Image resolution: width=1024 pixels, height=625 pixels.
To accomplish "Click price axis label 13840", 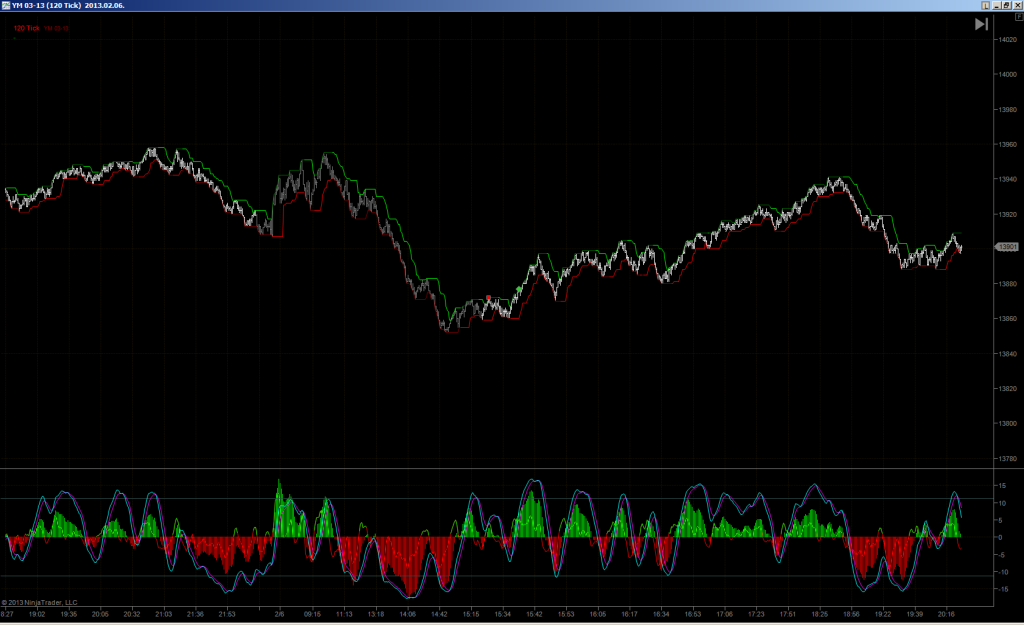I will click(x=1008, y=354).
